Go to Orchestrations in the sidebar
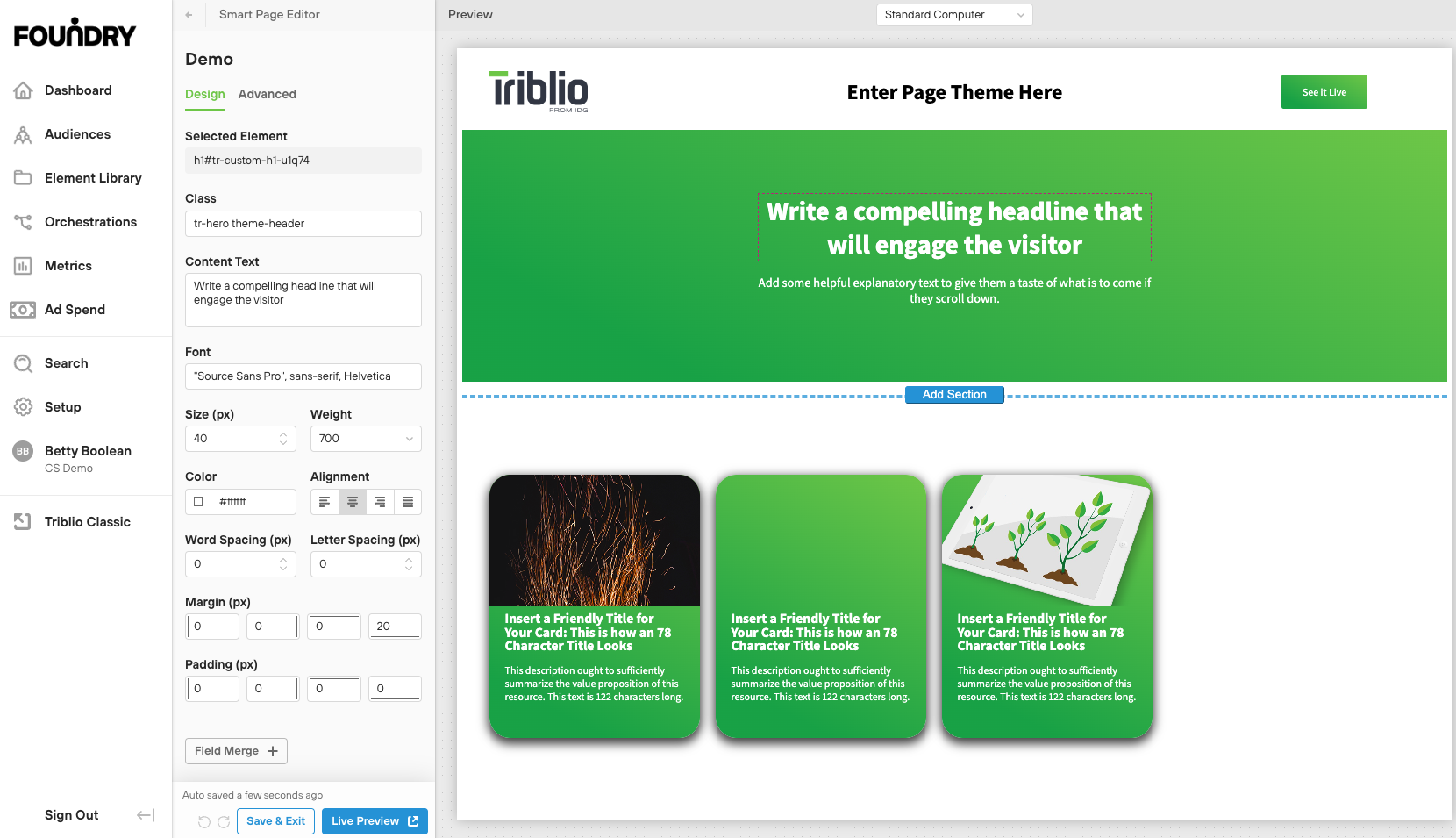Image resolution: width=1456 pixels, height=838 pixels. 90,222
